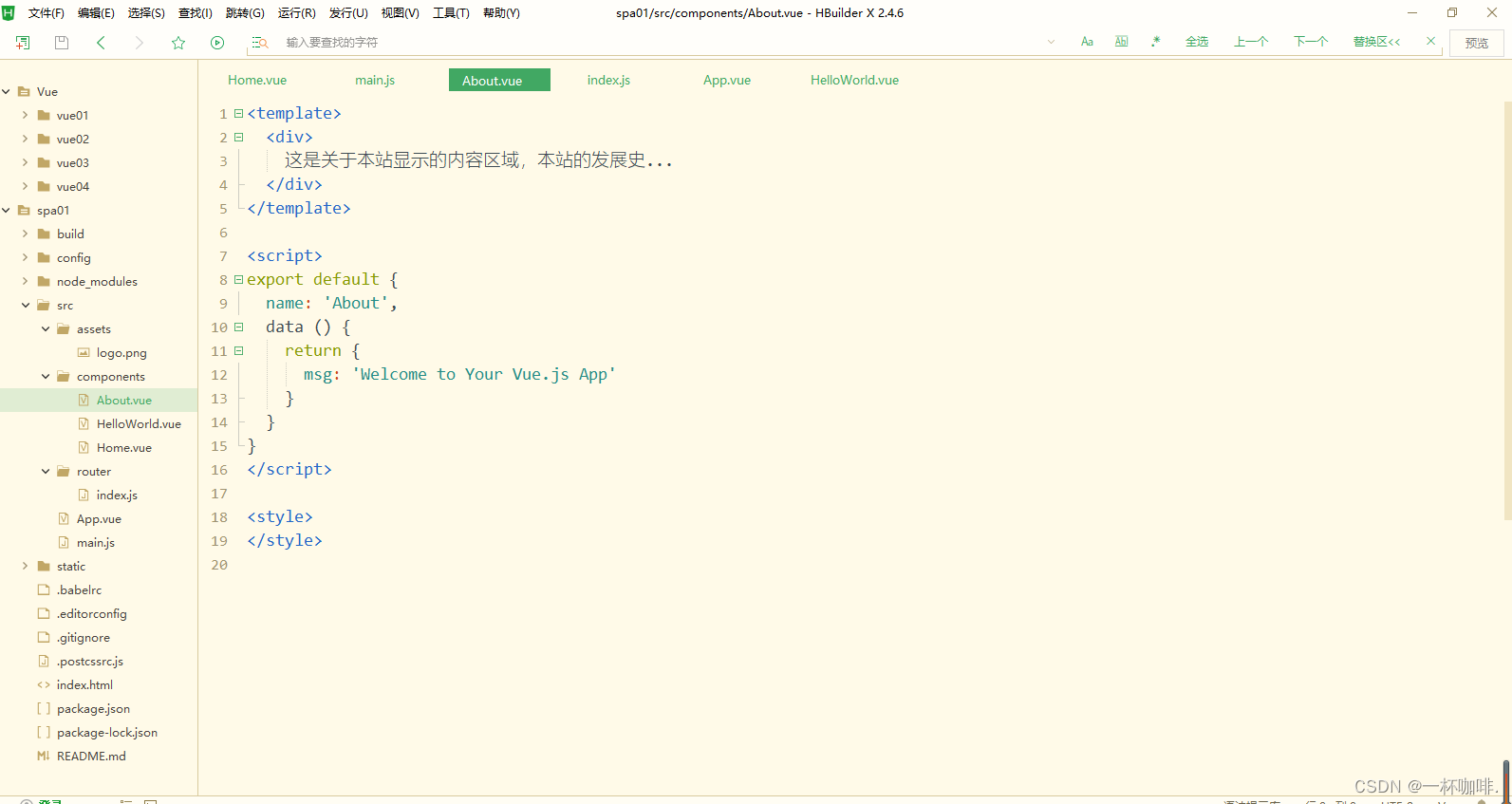Expand the vue03 folder
The width and height of the screenshot is (1512, 804).
click(x=25, y=162)
